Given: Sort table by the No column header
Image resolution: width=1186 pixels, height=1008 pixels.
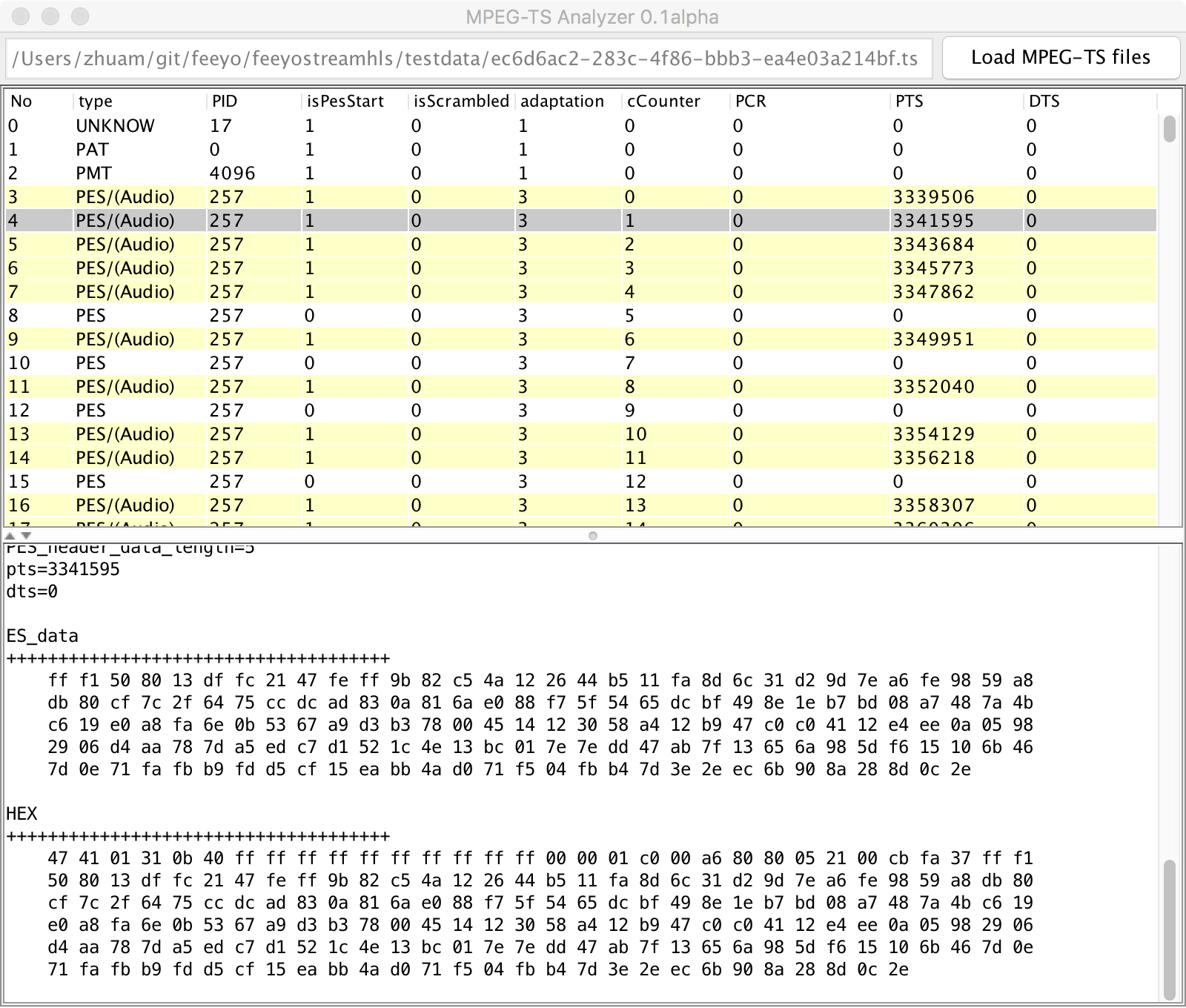Looking at the screenshot, I should point(39,102).
